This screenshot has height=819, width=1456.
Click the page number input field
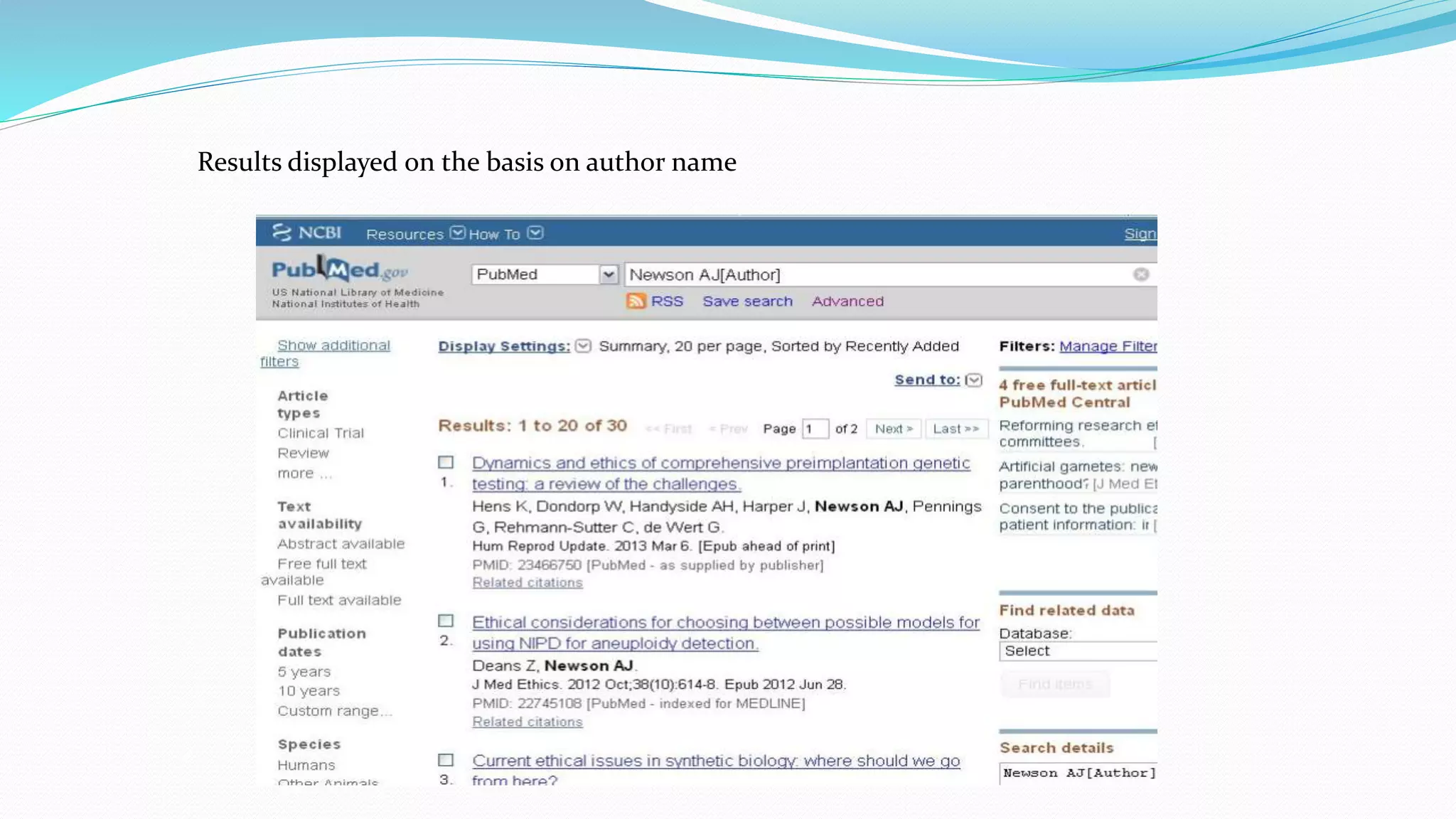point(815,429)
